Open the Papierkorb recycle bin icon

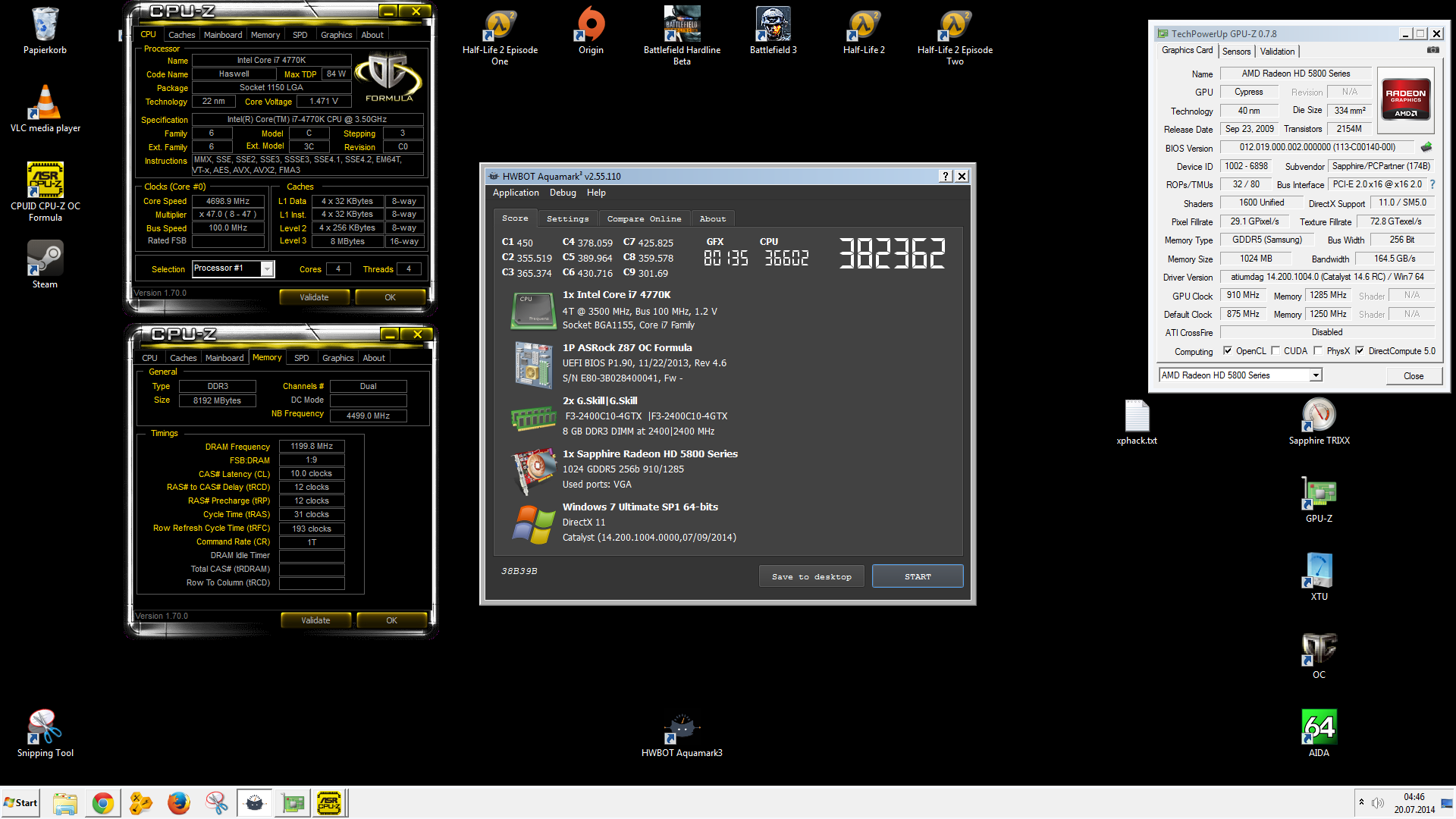[45, 31]
